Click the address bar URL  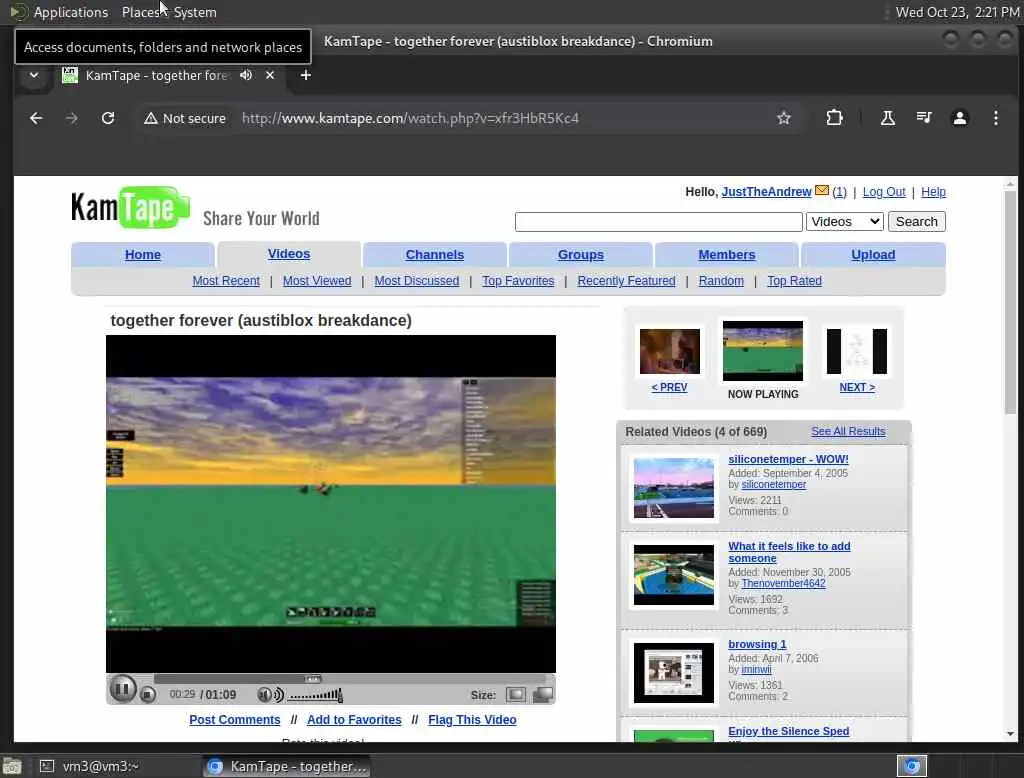[x=410, y=118]
